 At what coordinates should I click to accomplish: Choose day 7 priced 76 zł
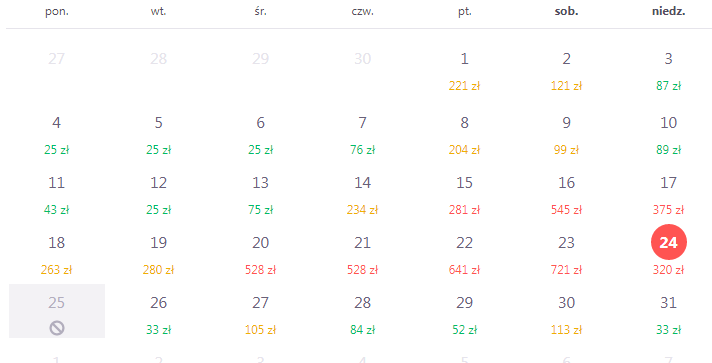[x=362, y=135]
